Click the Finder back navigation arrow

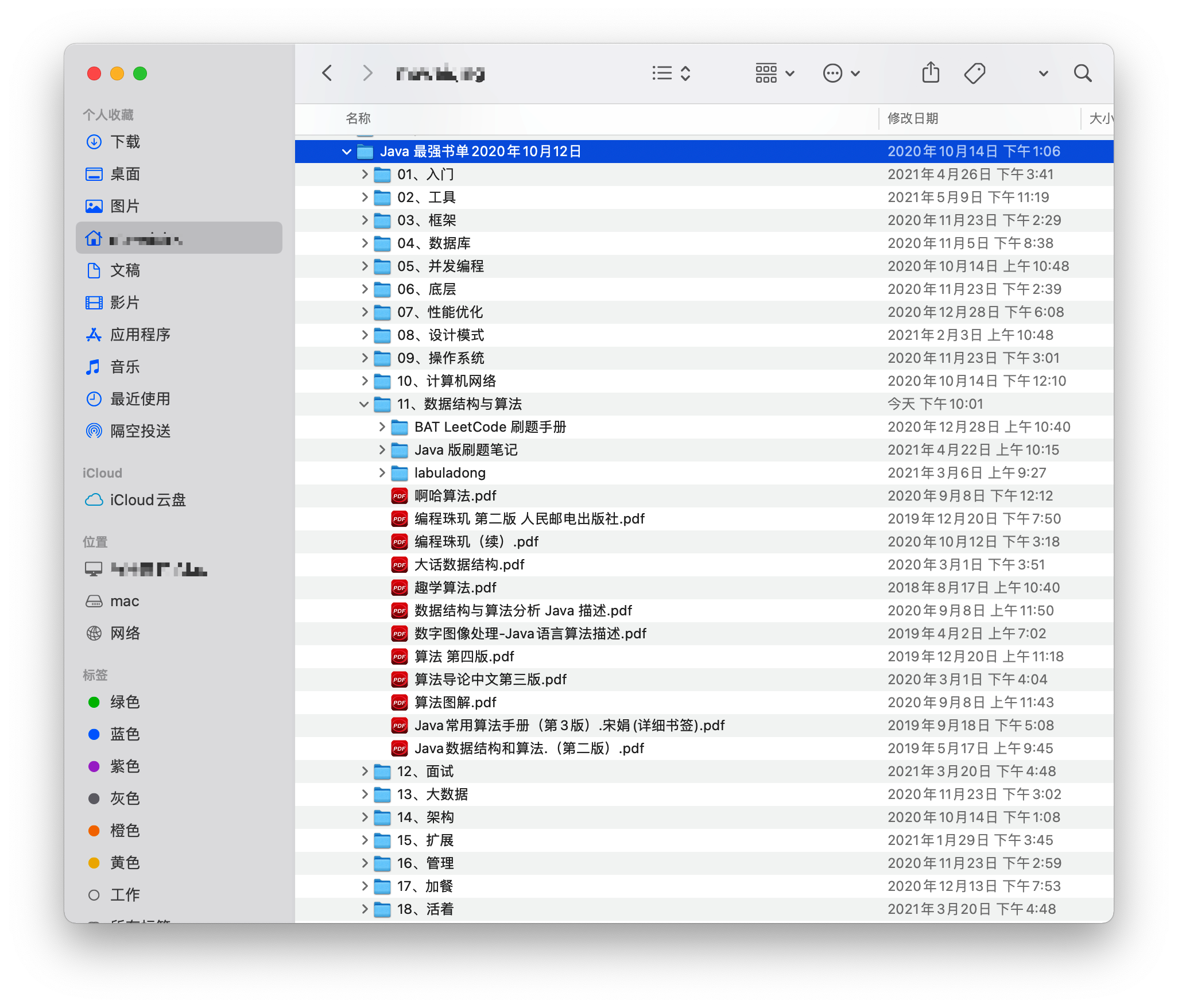[327, 73]
